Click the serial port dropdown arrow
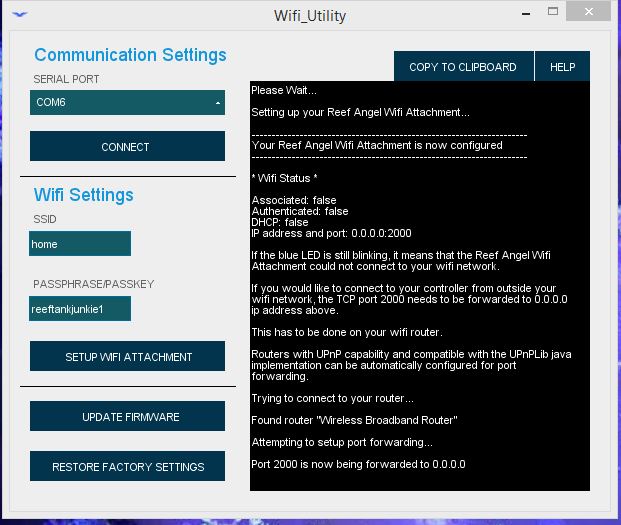Viewport: 621px width, 525px height. pos(217,103)
